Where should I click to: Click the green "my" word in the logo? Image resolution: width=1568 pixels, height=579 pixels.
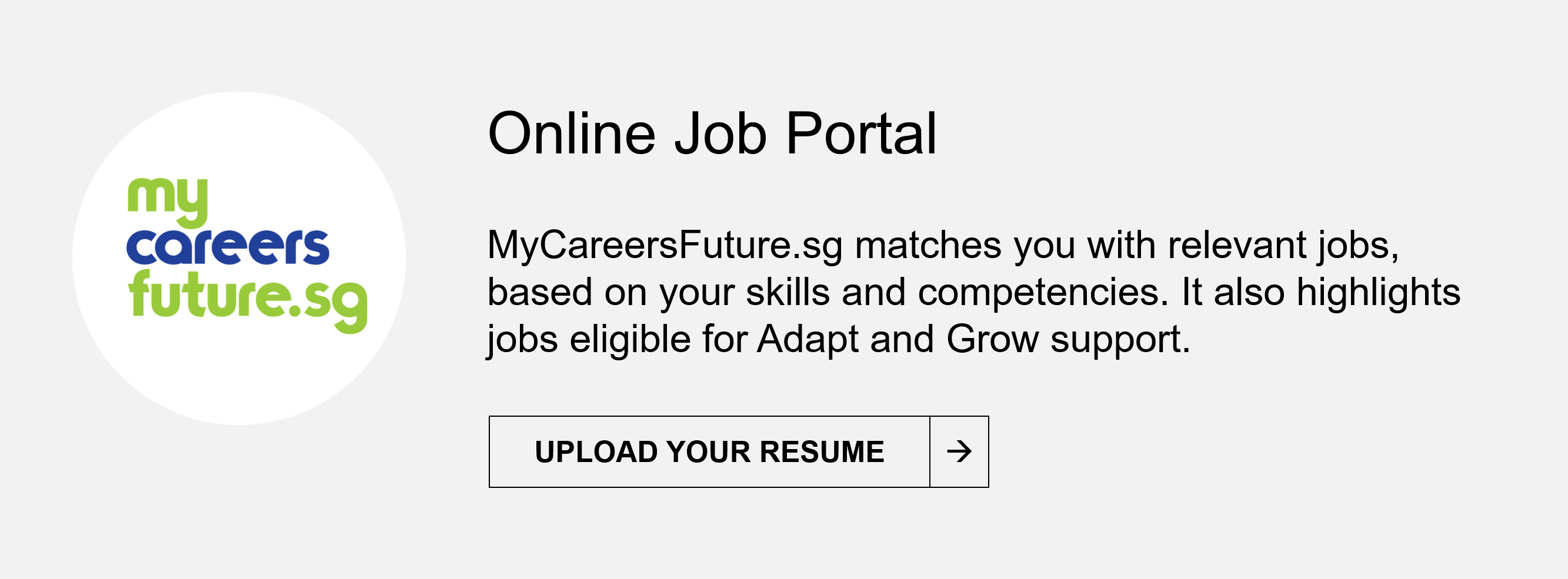pos(168,199)
